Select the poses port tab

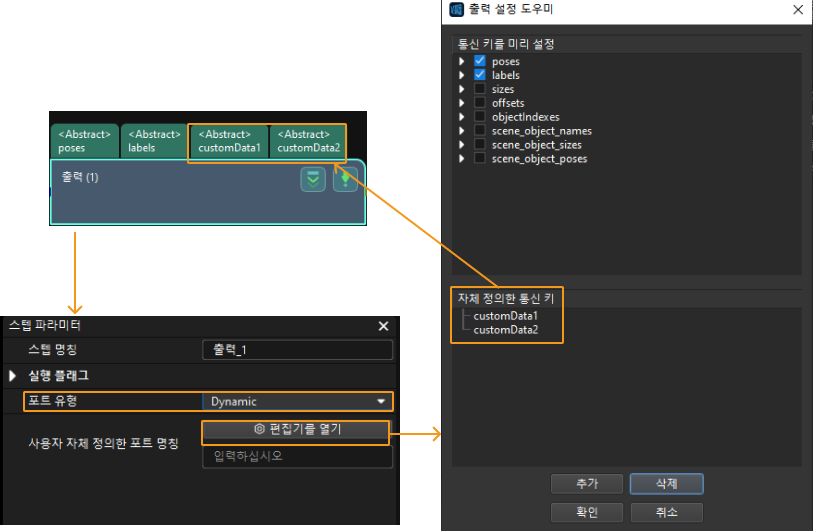[85, 141]
